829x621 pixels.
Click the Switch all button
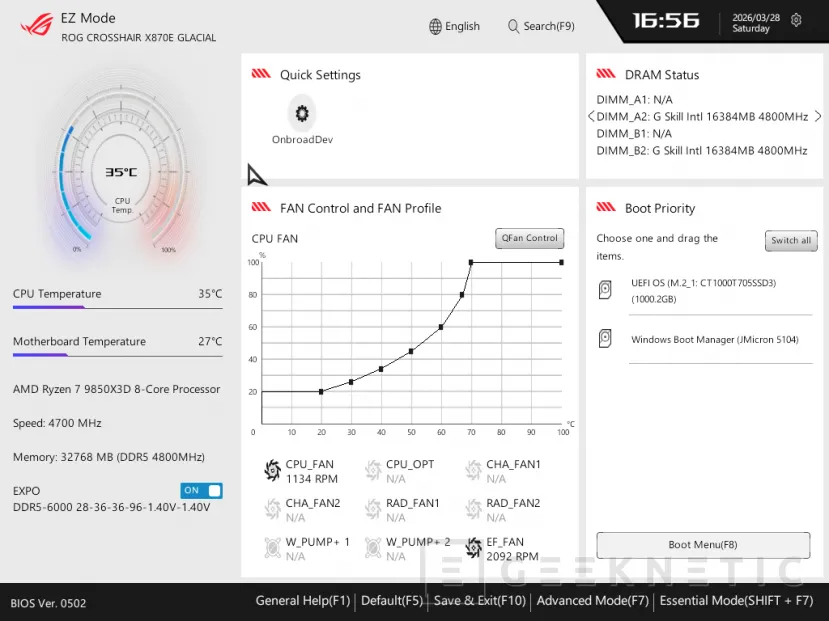(791, 241)
